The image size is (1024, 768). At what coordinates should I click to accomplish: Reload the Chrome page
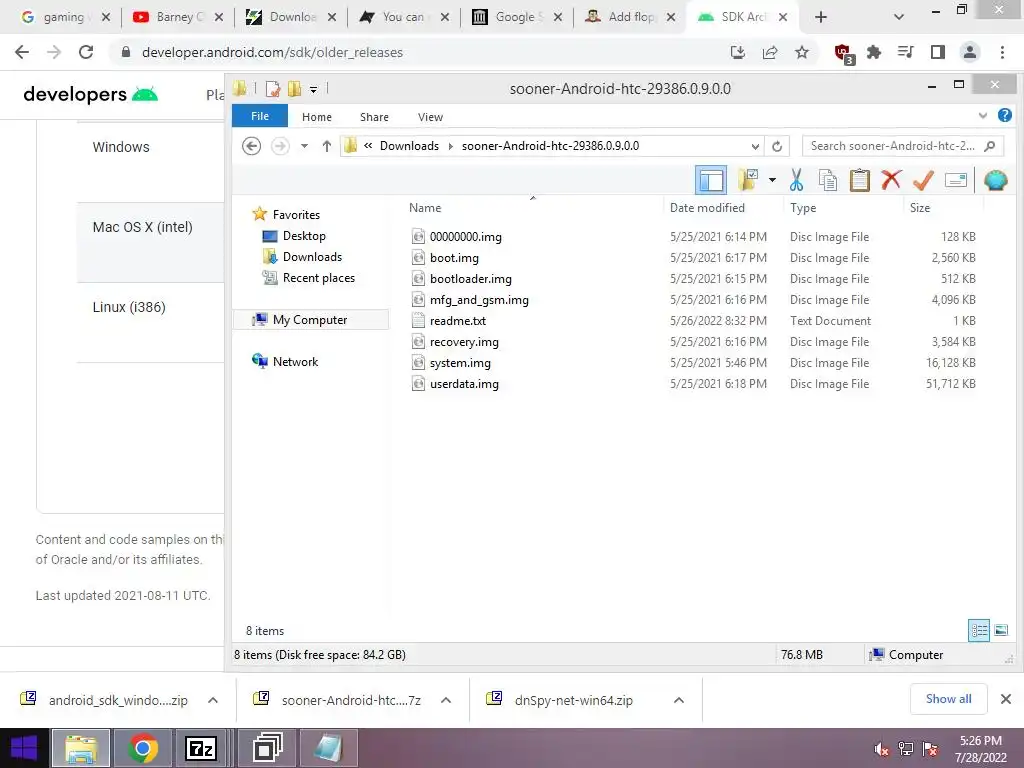coord(86,52)
